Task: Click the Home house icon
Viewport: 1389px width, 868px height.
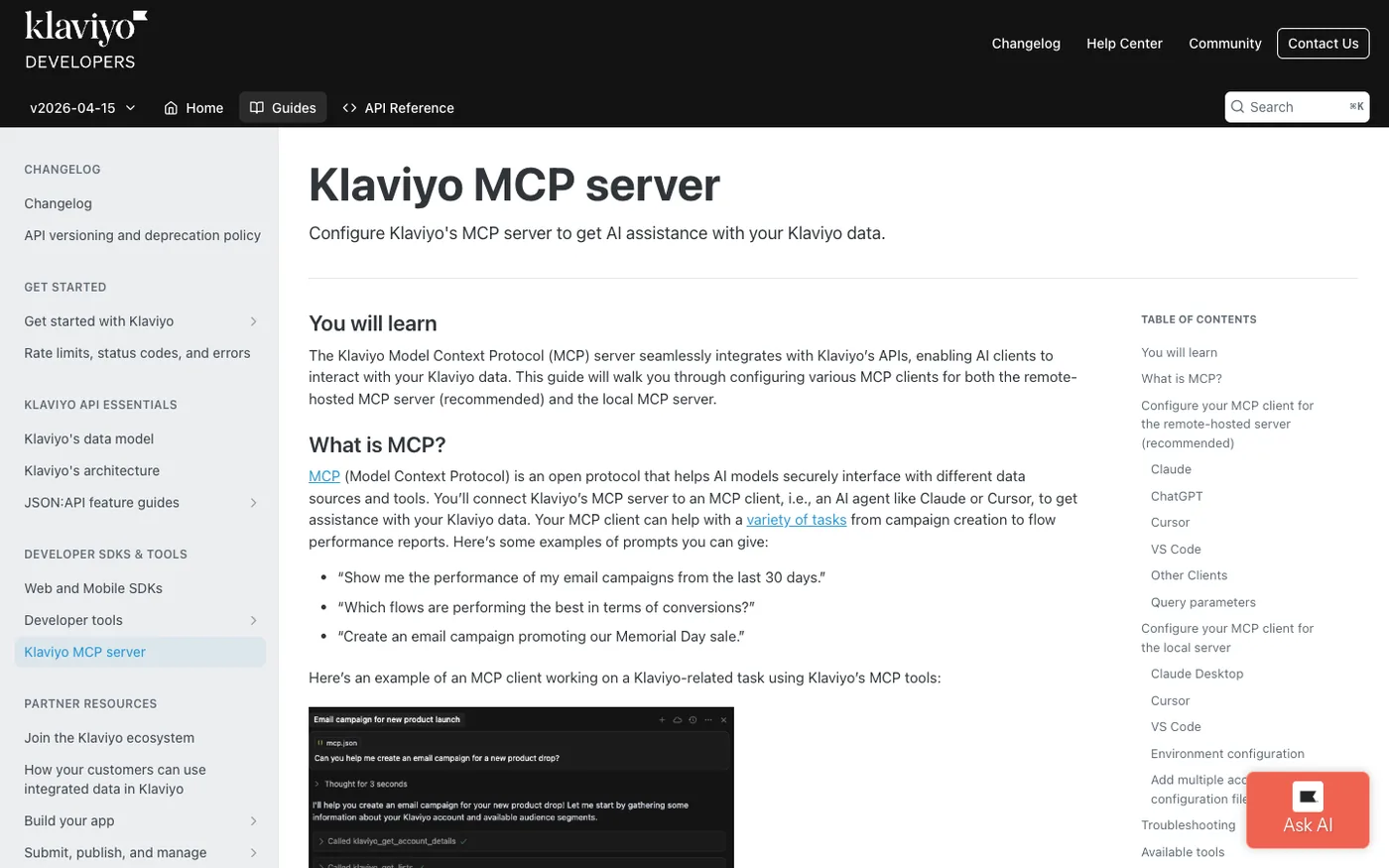Action: point(171,108)
